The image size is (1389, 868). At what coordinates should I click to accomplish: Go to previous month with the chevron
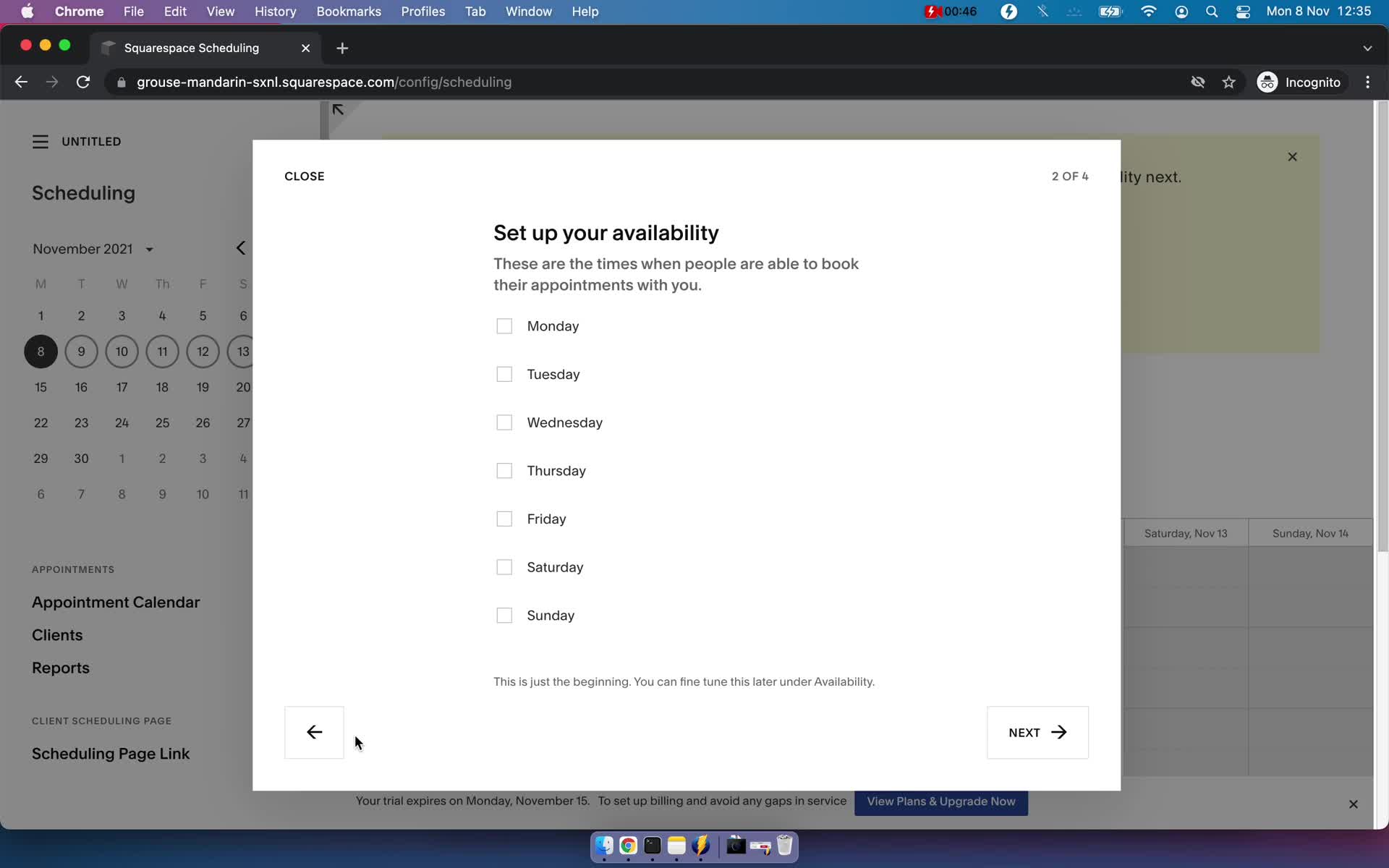tap(241, 248)
